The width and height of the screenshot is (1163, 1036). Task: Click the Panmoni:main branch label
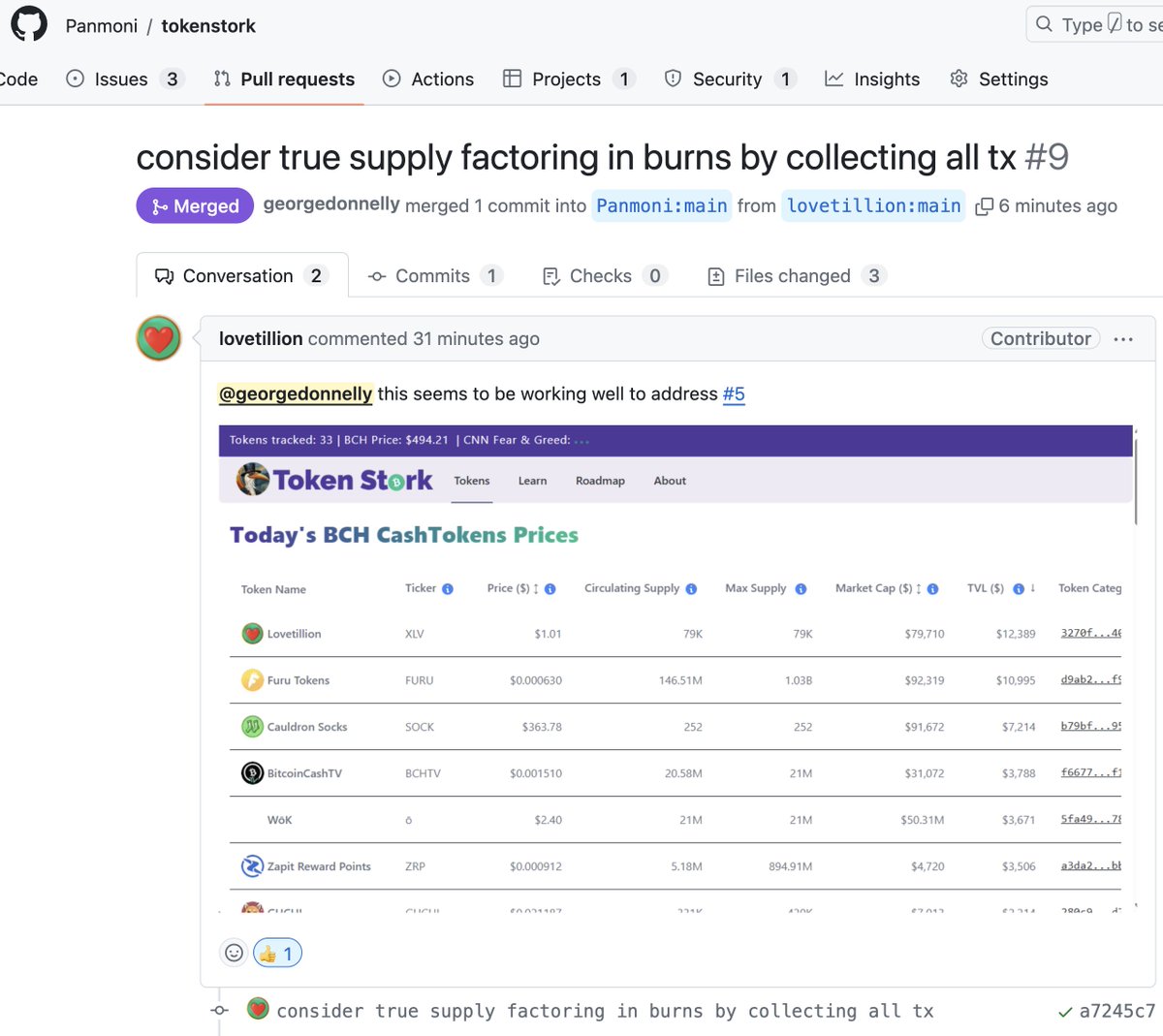point(662,205)
